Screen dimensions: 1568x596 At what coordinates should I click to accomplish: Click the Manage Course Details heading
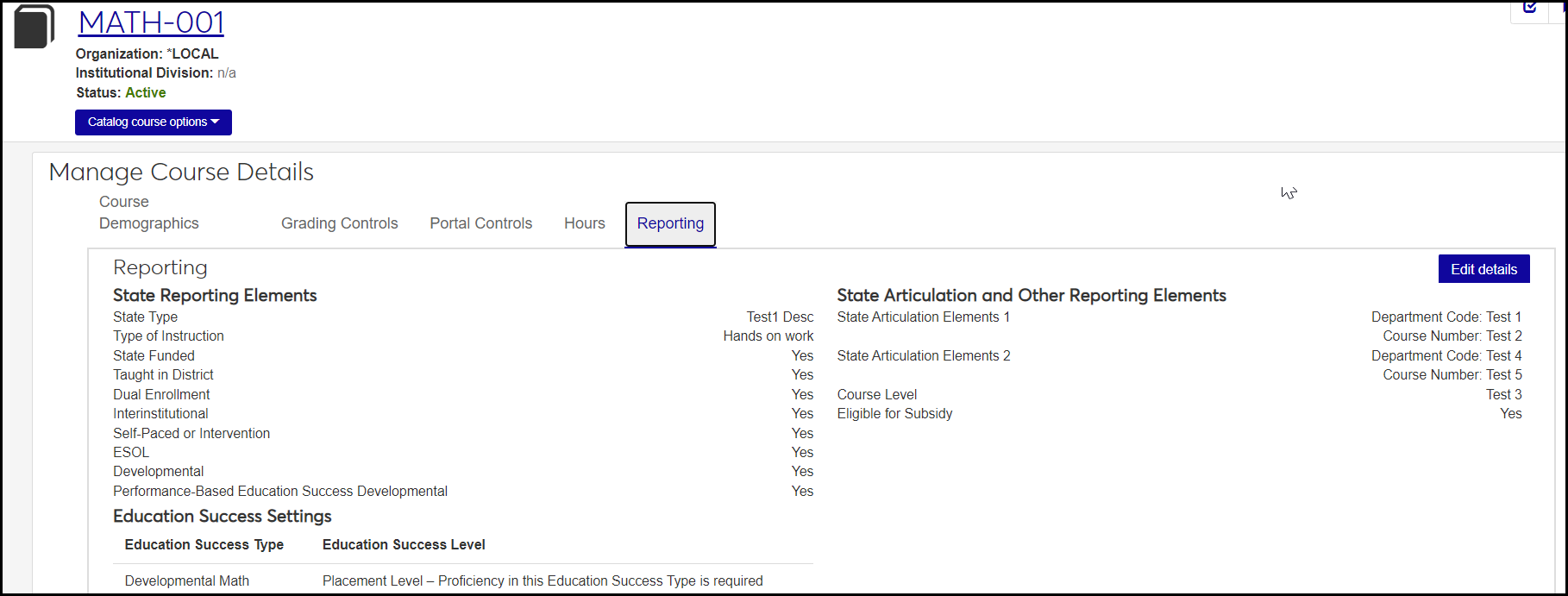click(181, 172)
